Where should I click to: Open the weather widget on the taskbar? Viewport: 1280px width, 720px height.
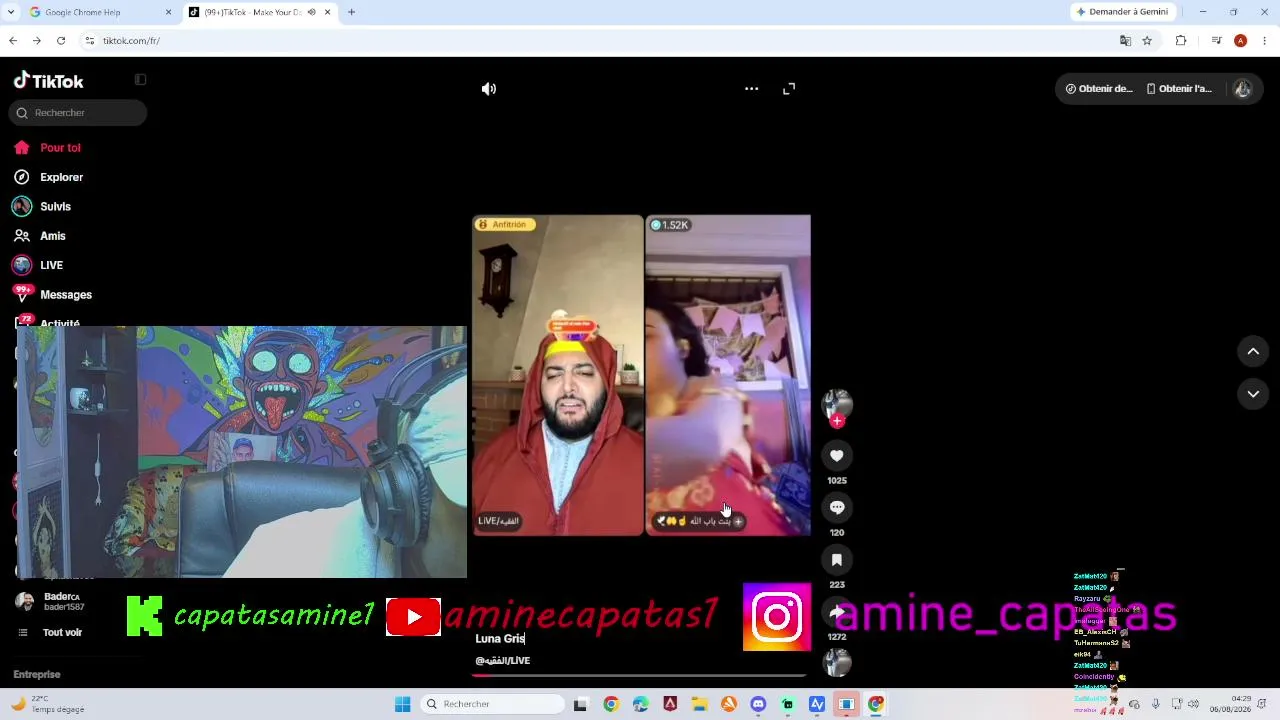coord(48,704)
